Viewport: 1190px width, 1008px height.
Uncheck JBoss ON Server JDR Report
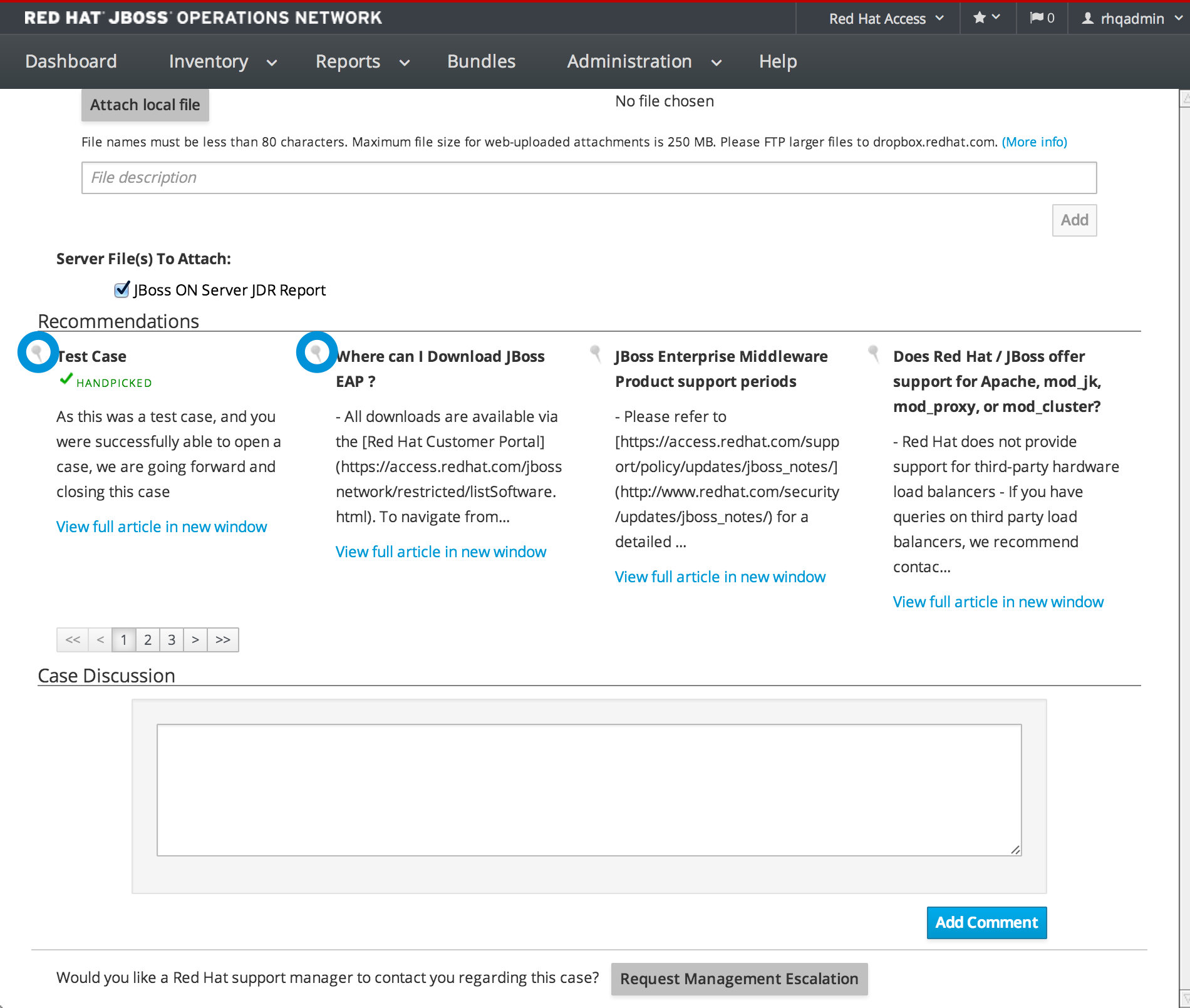point(122,290)
